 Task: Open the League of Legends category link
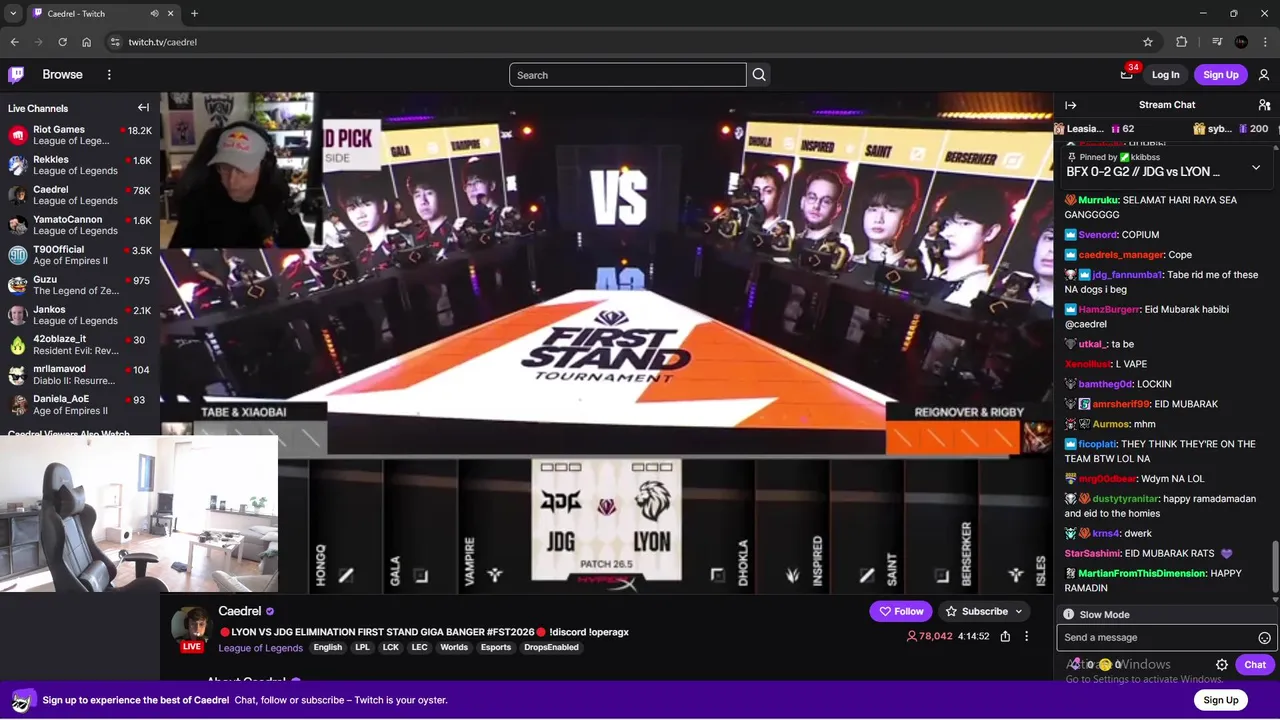click(x=261, y=648)
